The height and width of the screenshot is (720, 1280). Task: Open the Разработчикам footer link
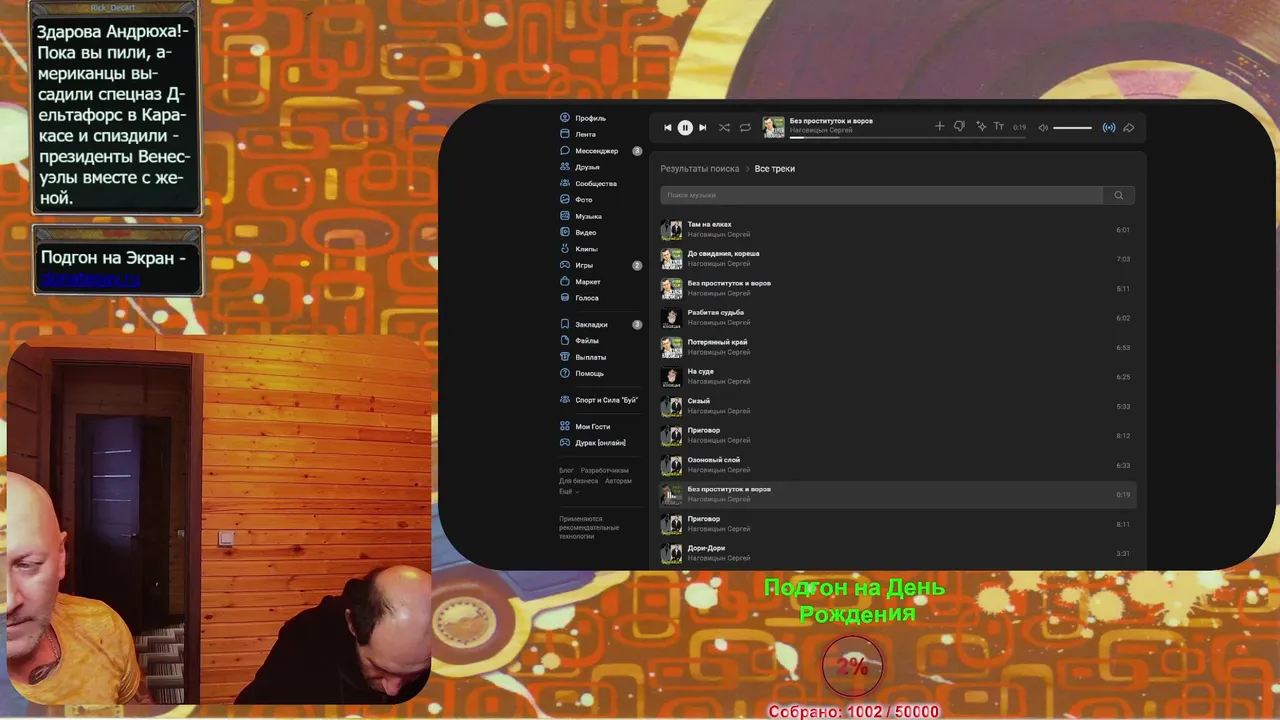point(605,470)
